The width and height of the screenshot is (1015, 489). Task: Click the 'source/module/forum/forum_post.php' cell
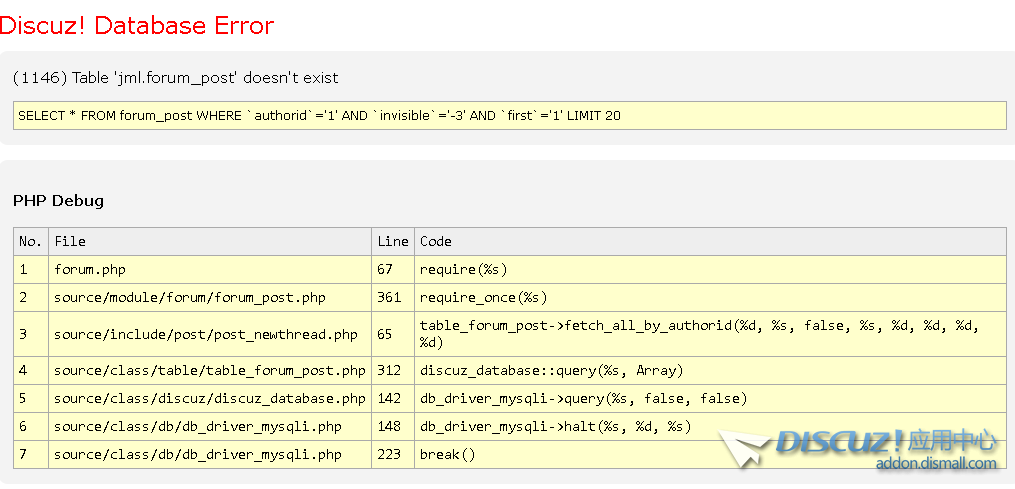pyautogui.click(x=210, y=298)
